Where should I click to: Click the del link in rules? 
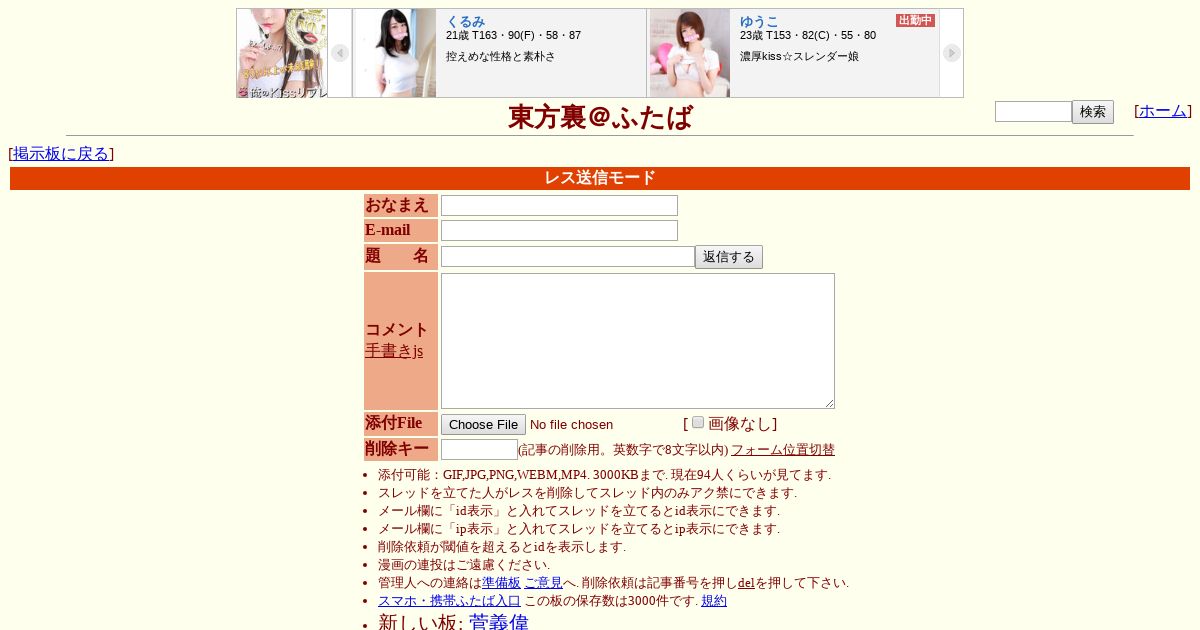[746, 583]
